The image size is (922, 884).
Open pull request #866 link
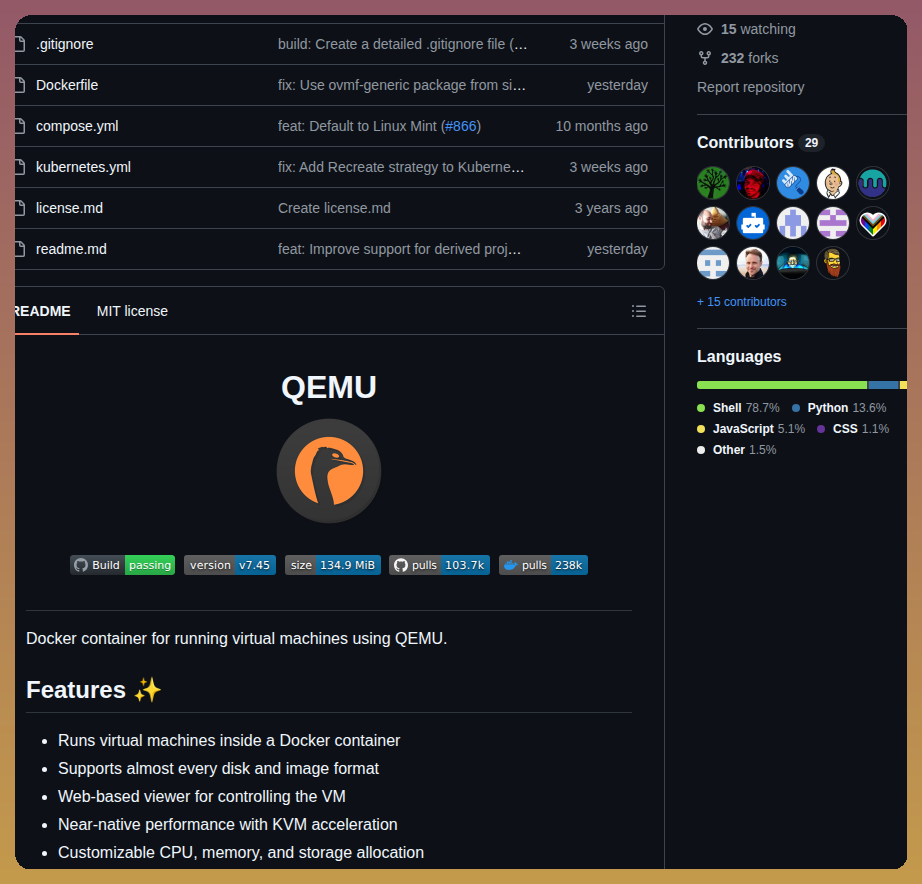460,126
